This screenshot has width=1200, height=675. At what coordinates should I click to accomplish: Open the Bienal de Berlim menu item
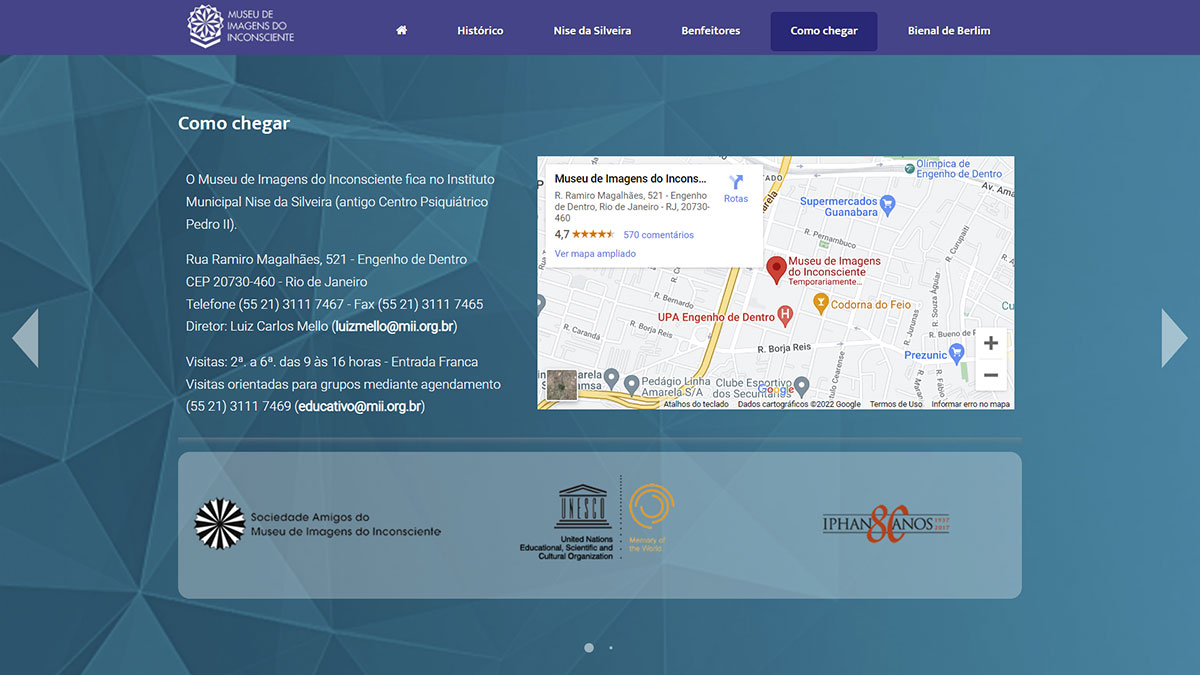coord(949,31)
